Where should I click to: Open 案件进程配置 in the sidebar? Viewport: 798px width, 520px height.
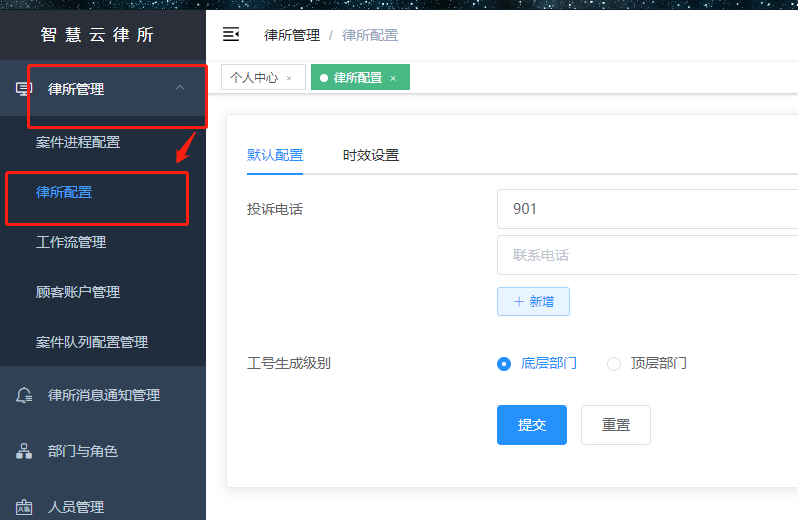[x=103, y=142]
